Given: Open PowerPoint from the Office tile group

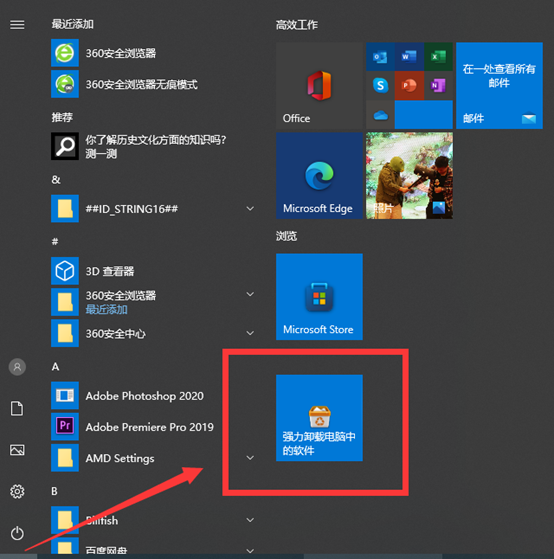Looking at the screenshot, I should [x=409, y=86].
